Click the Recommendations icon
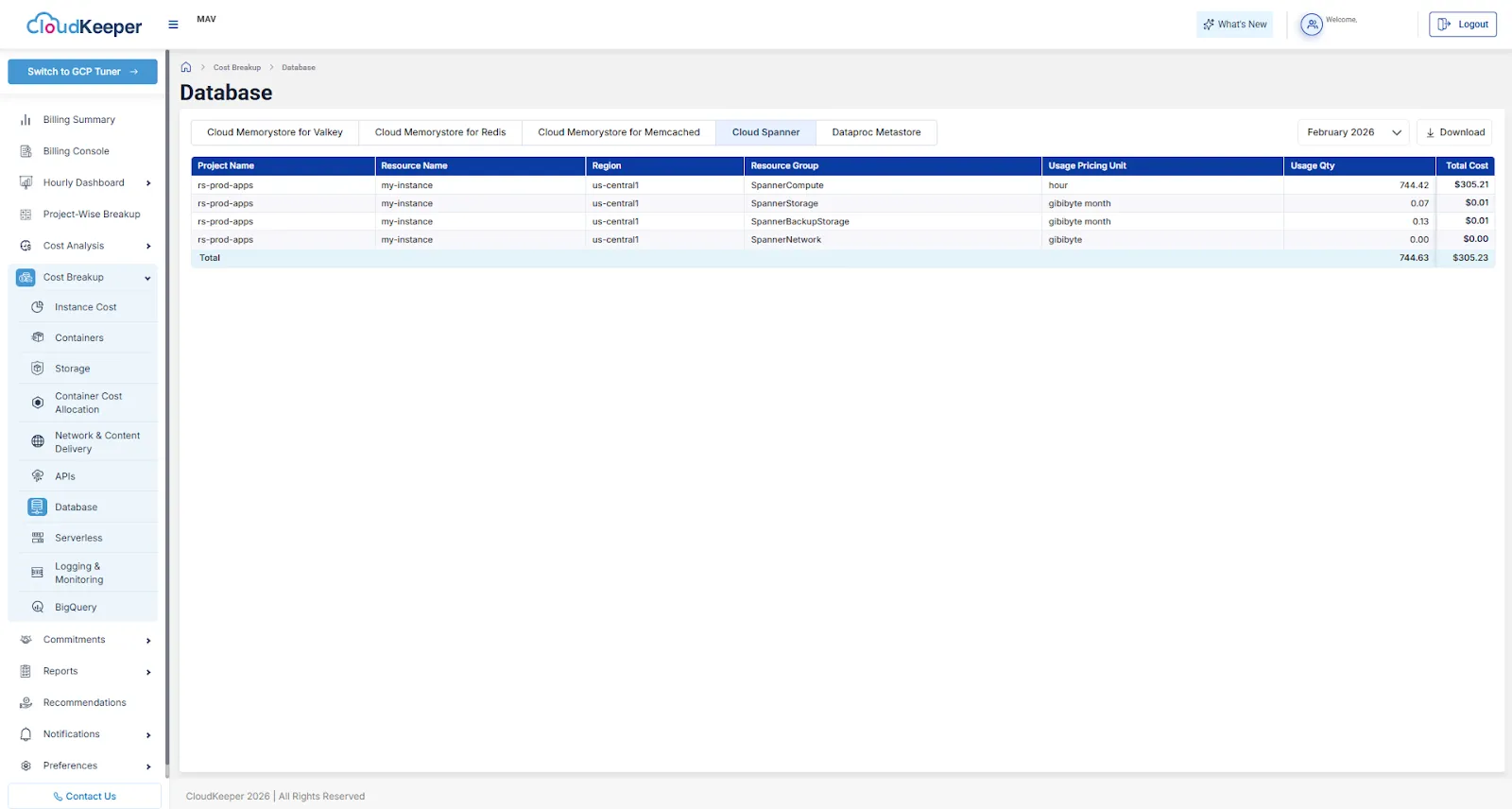 26,703
